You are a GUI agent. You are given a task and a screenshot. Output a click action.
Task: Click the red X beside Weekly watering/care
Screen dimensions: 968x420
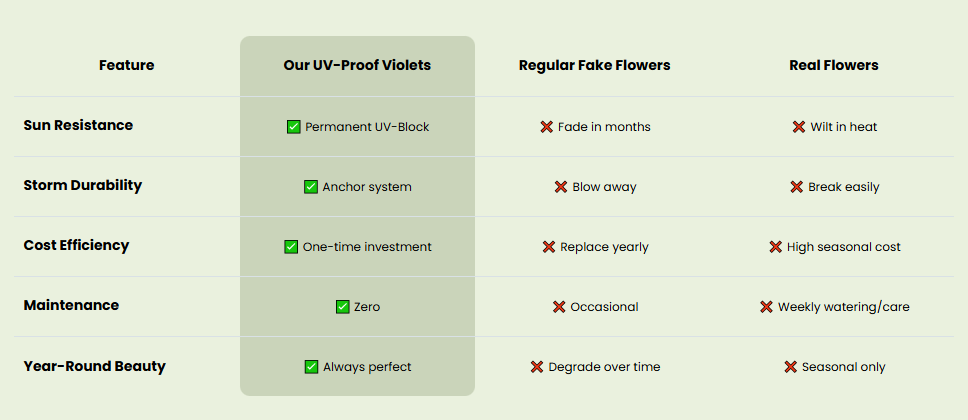tap(766, 307)
